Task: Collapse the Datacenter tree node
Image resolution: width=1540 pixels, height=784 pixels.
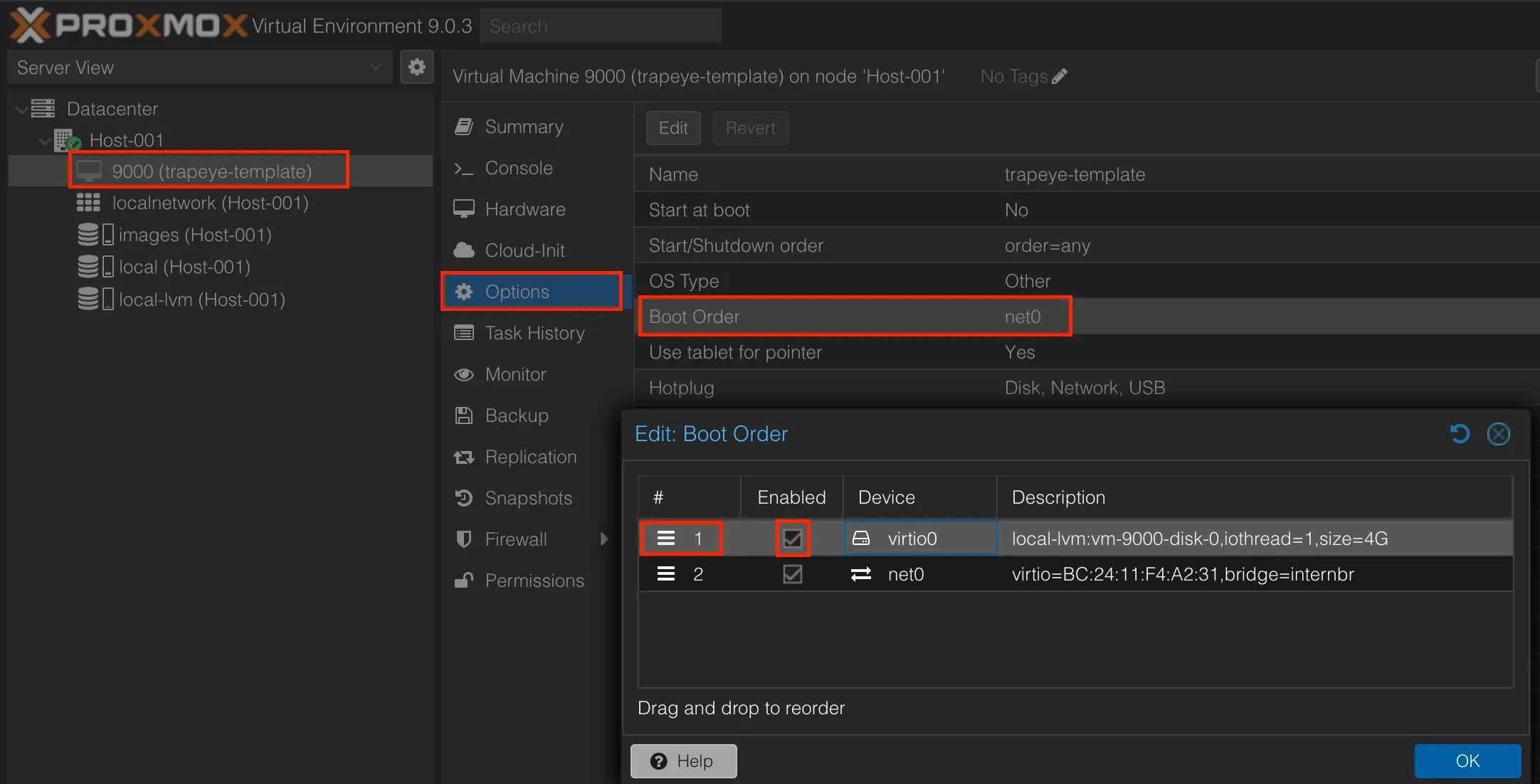Action: click(22, 109)
